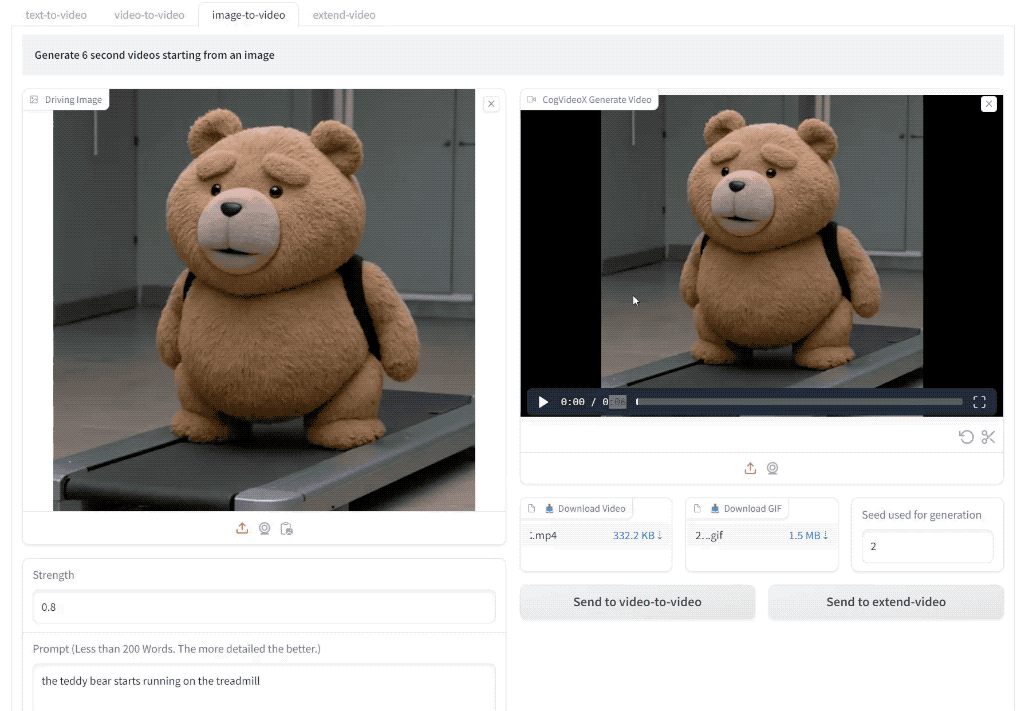Screen dimensions: 1028x711
Task: Click Send to extend-video button
Action: click(x=886, y=602)
